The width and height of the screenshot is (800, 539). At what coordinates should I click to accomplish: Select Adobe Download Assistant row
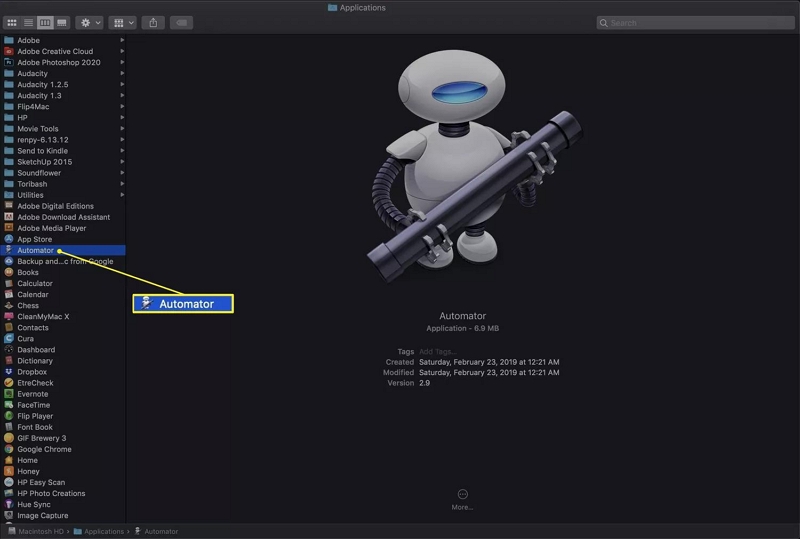click(x=63, y=217)
